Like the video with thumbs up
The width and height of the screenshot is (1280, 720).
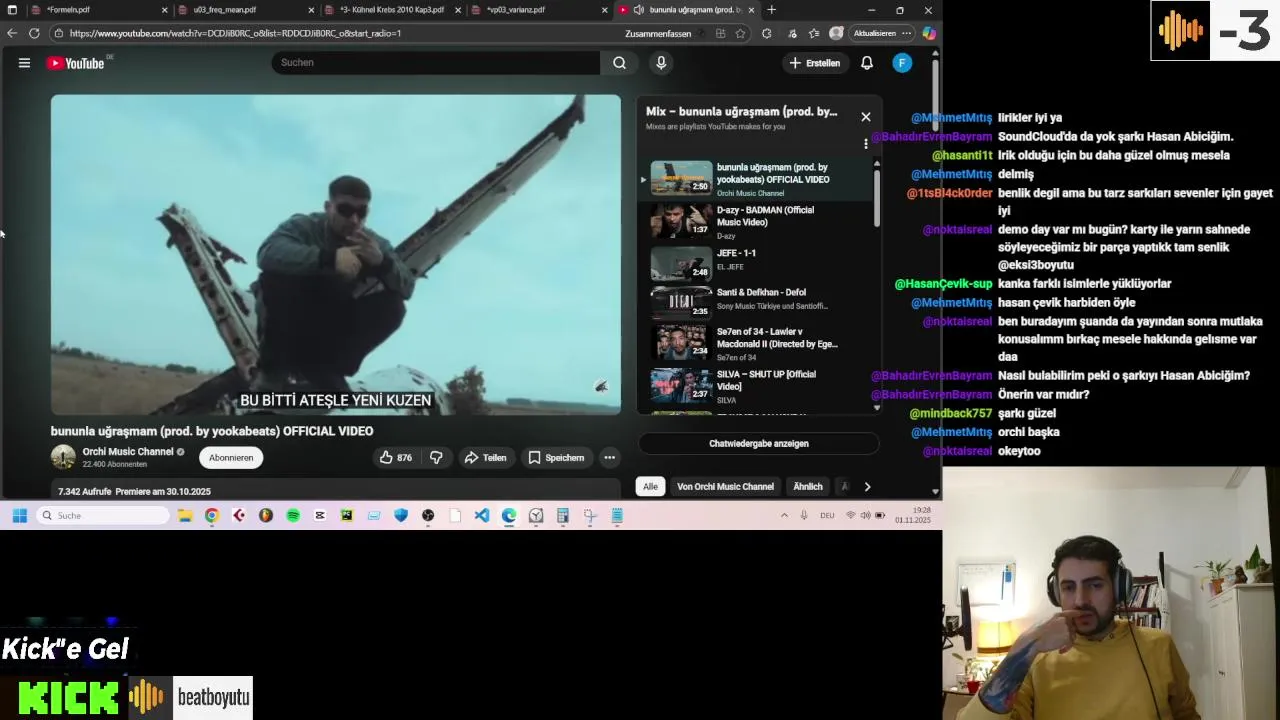pos(395,458)
